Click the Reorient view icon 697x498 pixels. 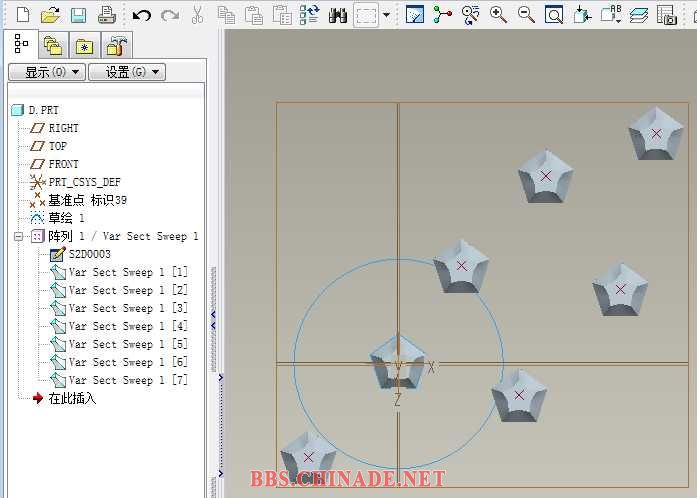tap(582, 15)
